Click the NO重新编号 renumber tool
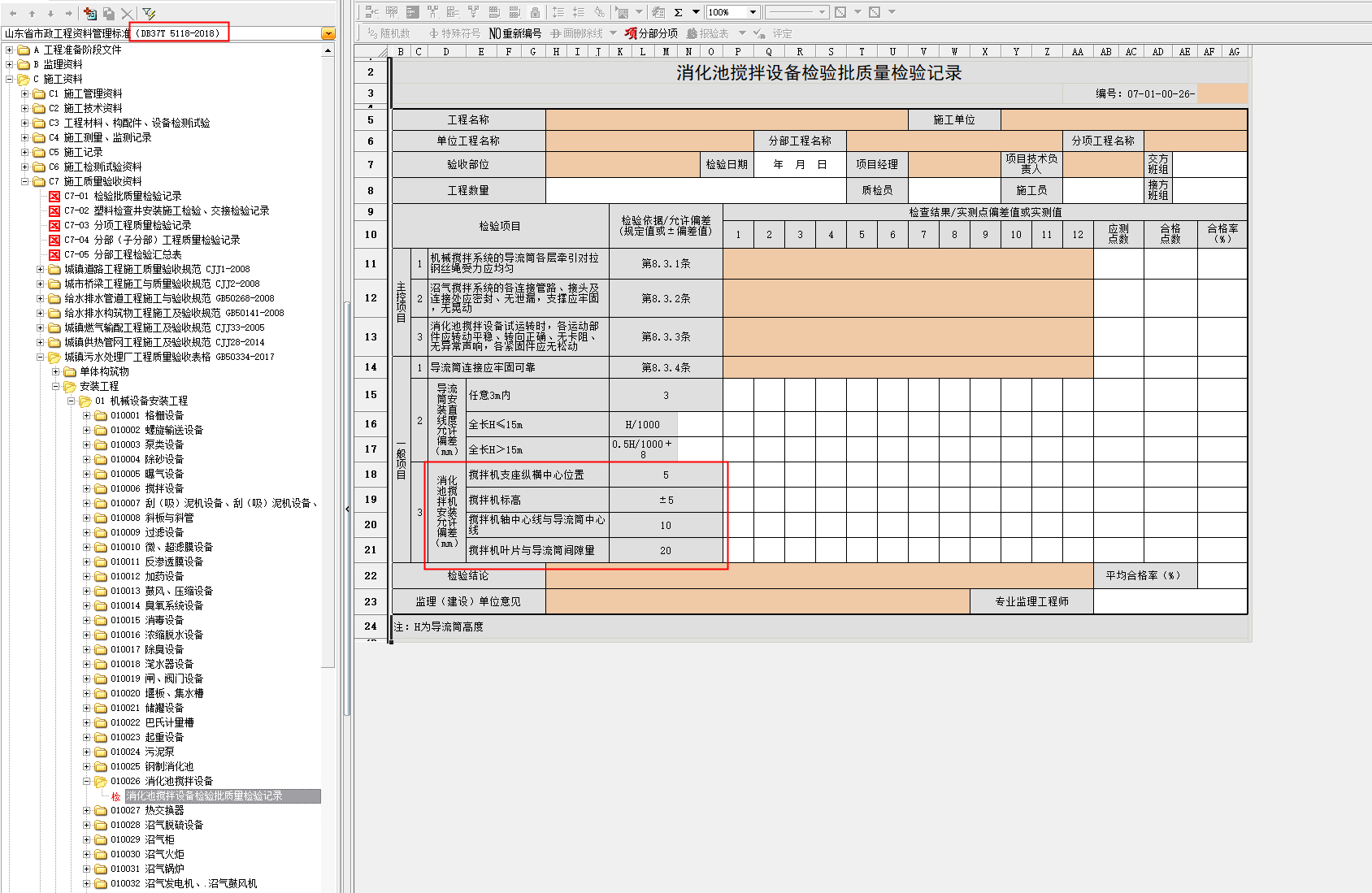The image size is (1372, 893). [x=515, y=33]
